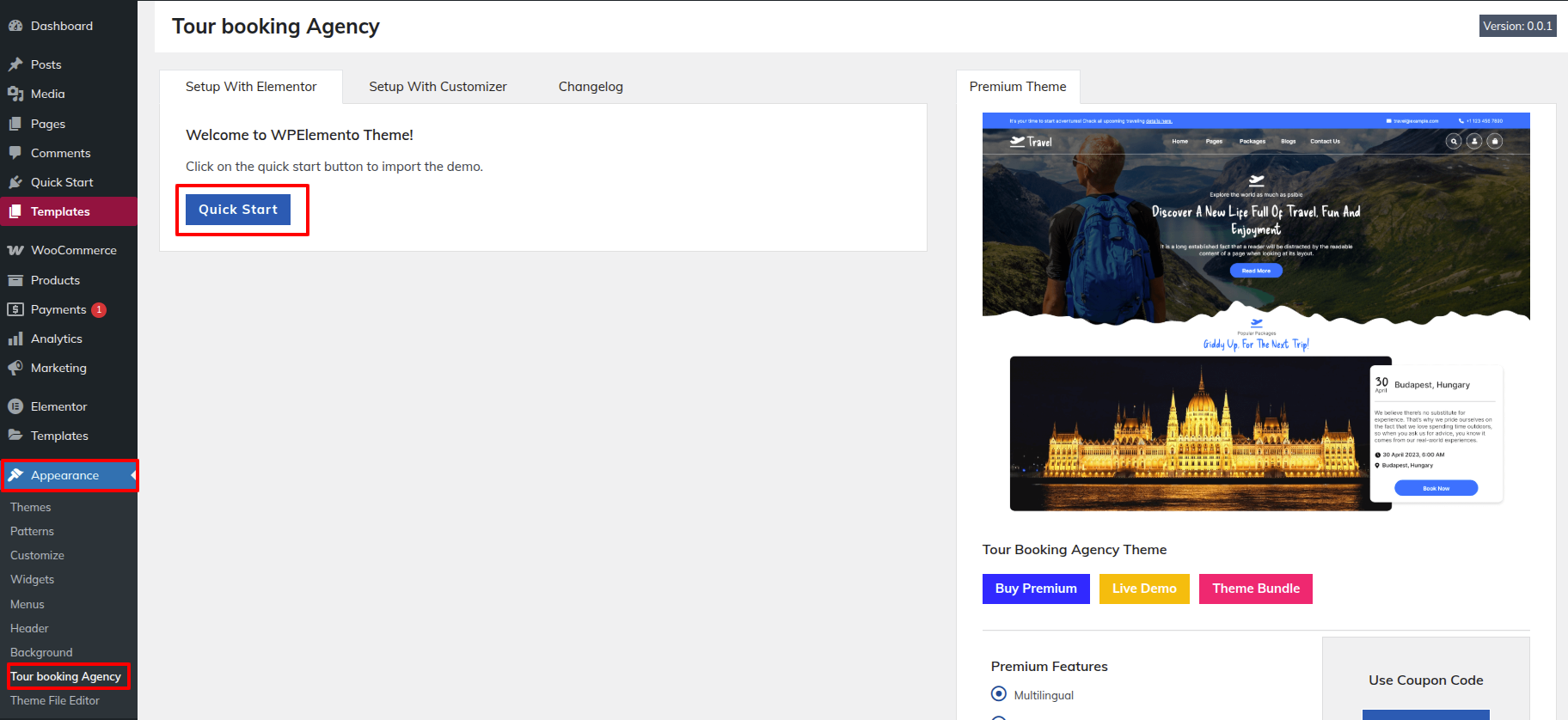Select the Premium Theme tab

click(1018, 87)
